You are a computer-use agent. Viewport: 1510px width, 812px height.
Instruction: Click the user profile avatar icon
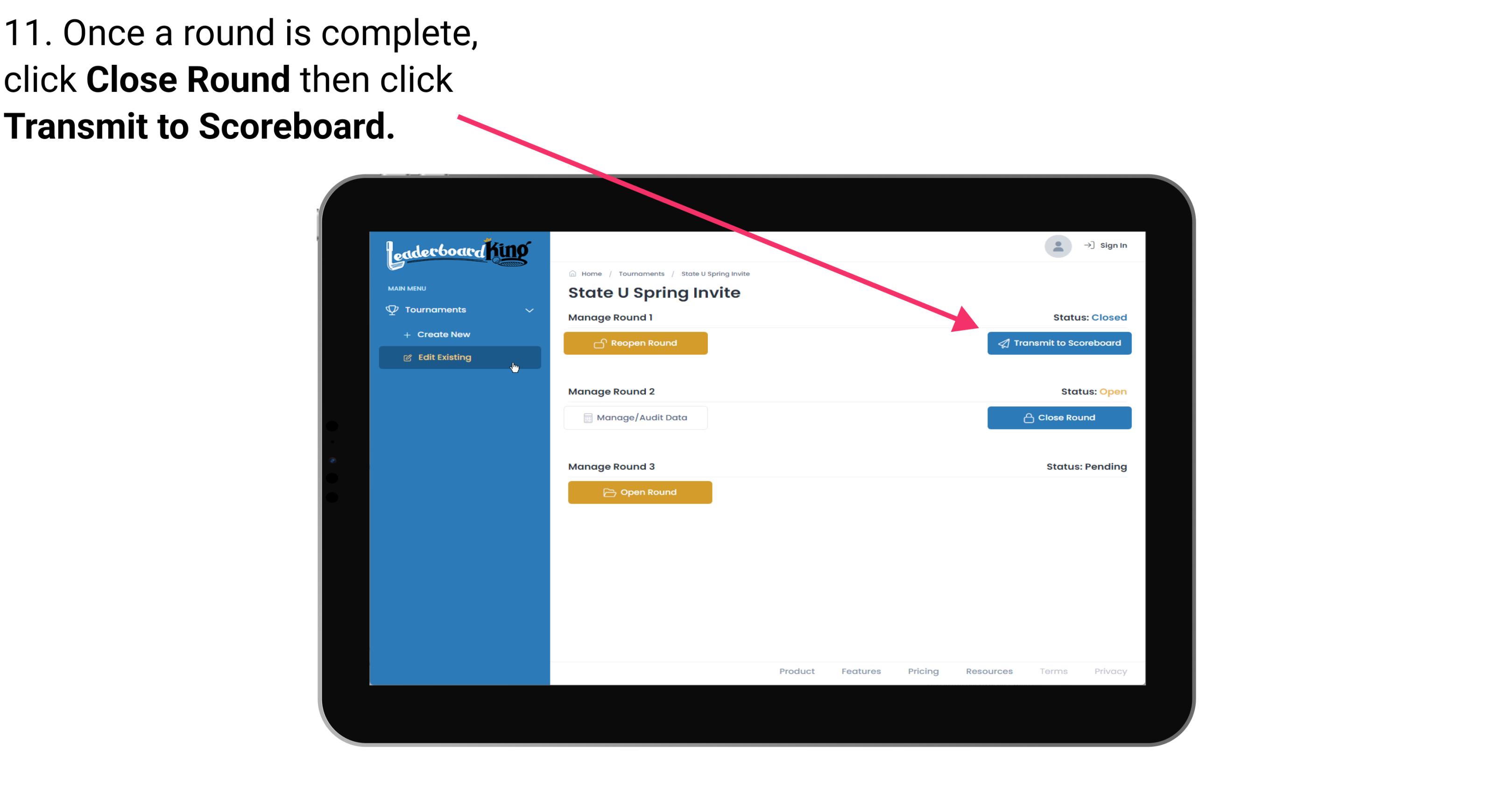[x=1057, y=247]
